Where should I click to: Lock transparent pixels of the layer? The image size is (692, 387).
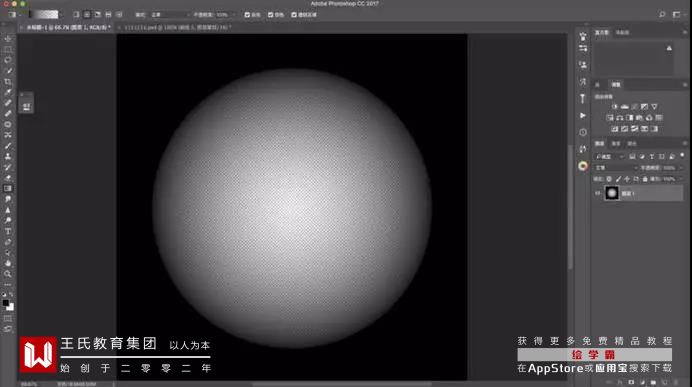(x=609, y=179)
